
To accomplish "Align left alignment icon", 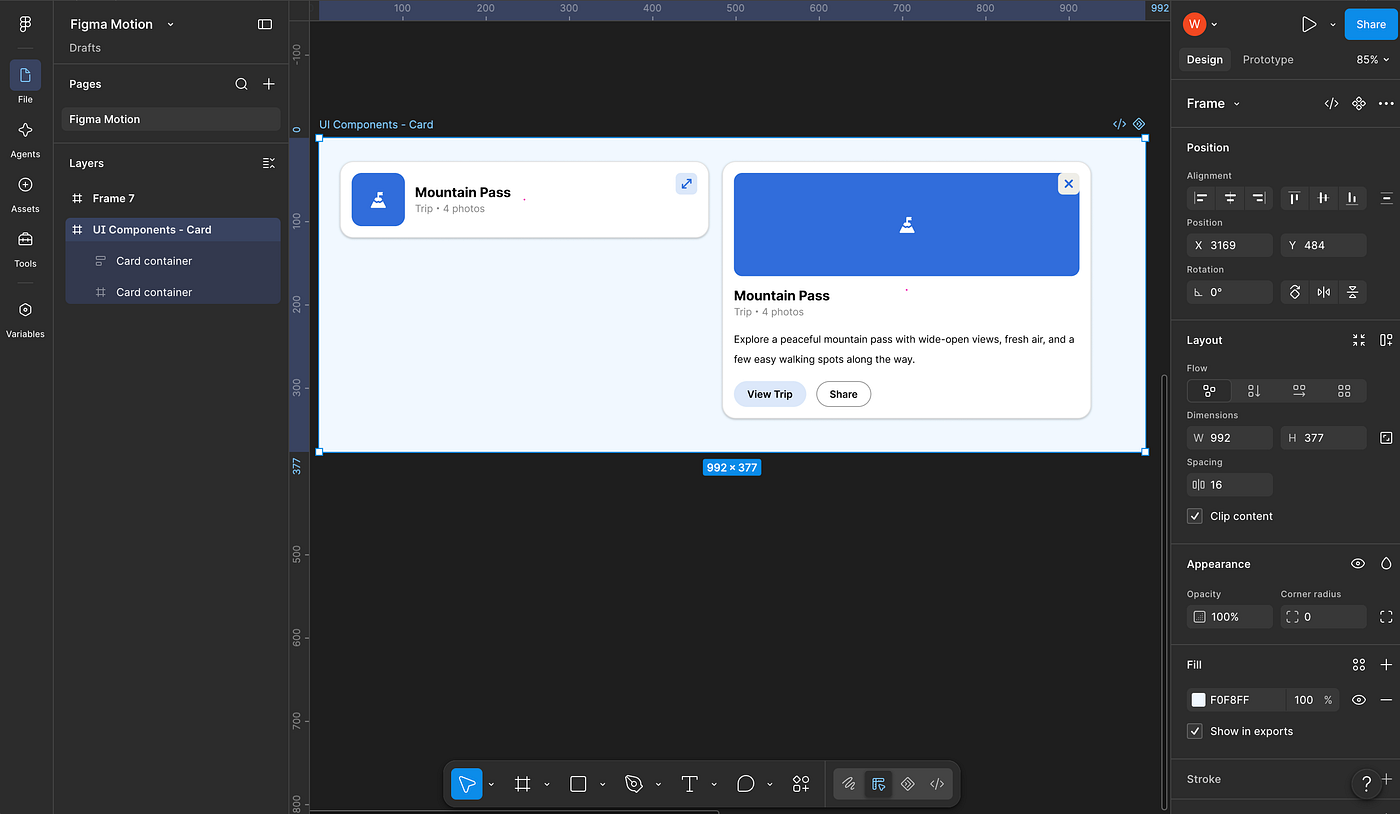I will coord(1201,198).
